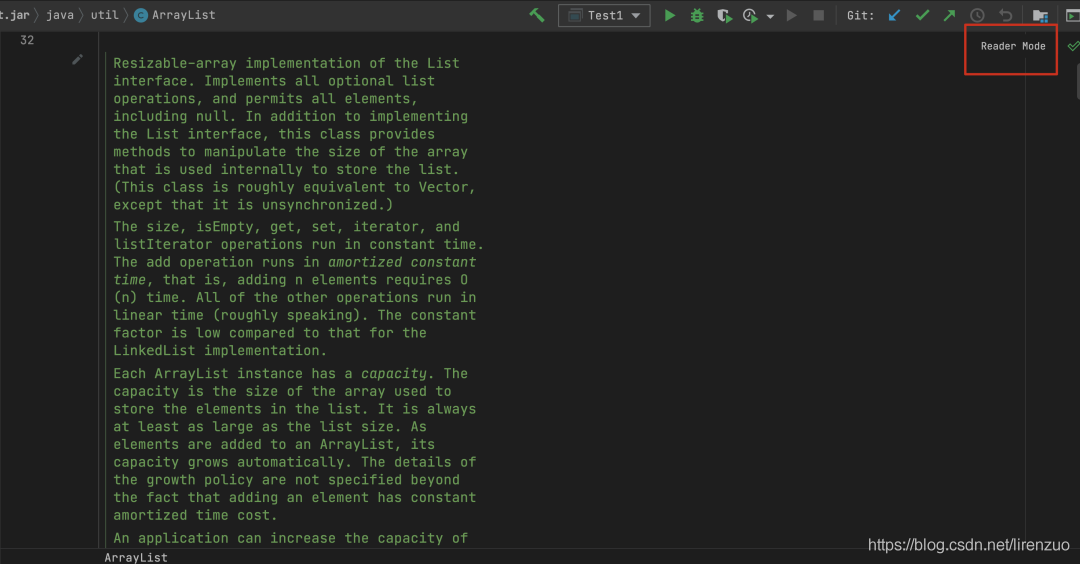
Task: Open the Test1 run configuration dropdown
Action: (x=604, y=15)
